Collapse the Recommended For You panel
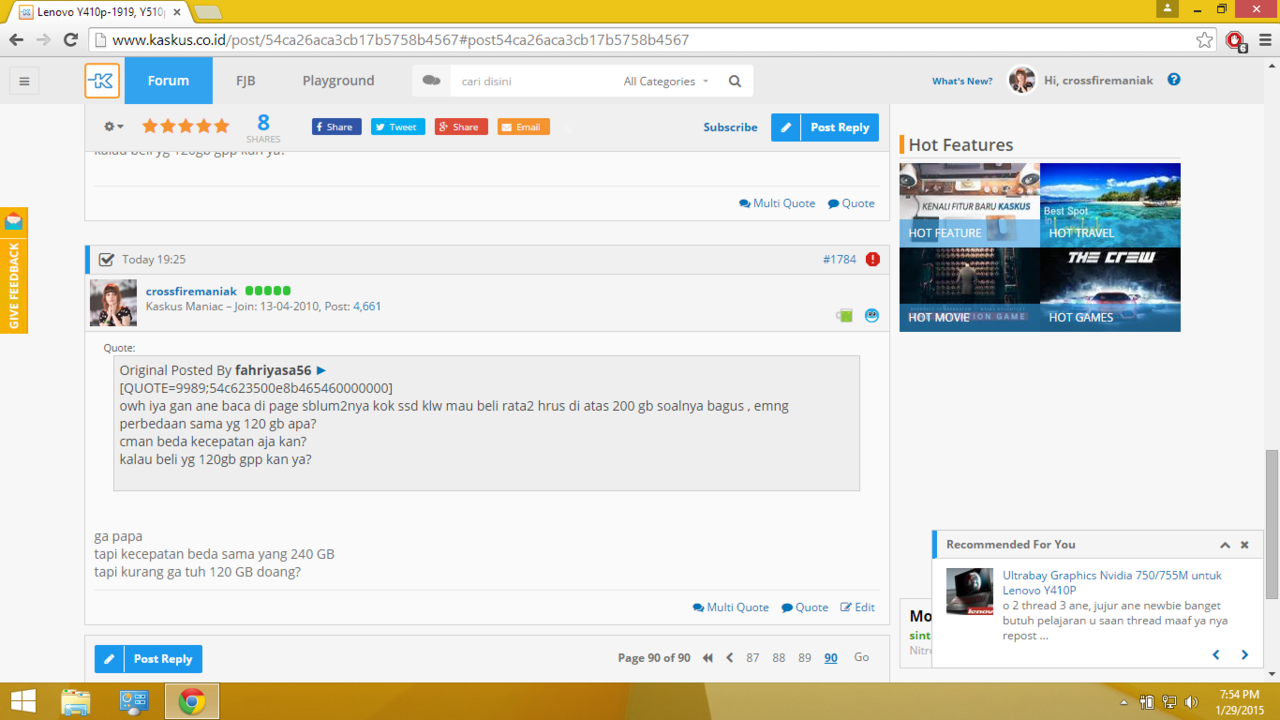The width and height of the screenshot is (1280, 720). point(1225,545)
